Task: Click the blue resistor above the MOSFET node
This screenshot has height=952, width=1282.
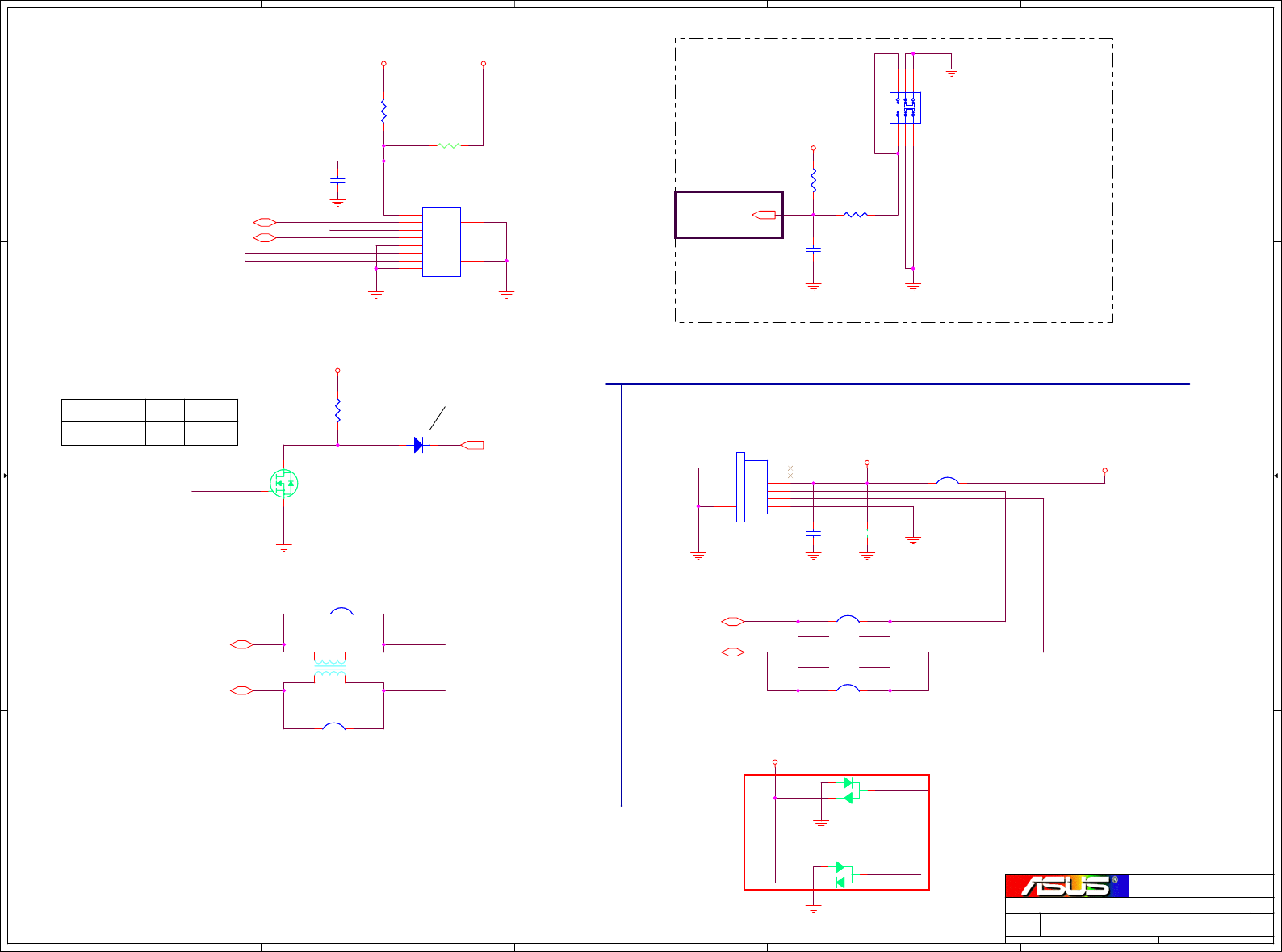Action: coord(337,410)
